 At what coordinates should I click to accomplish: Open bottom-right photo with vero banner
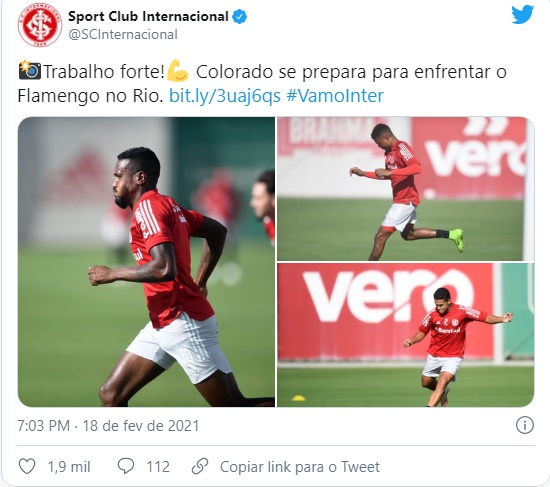pyautogui.click(x=405, y=335)
